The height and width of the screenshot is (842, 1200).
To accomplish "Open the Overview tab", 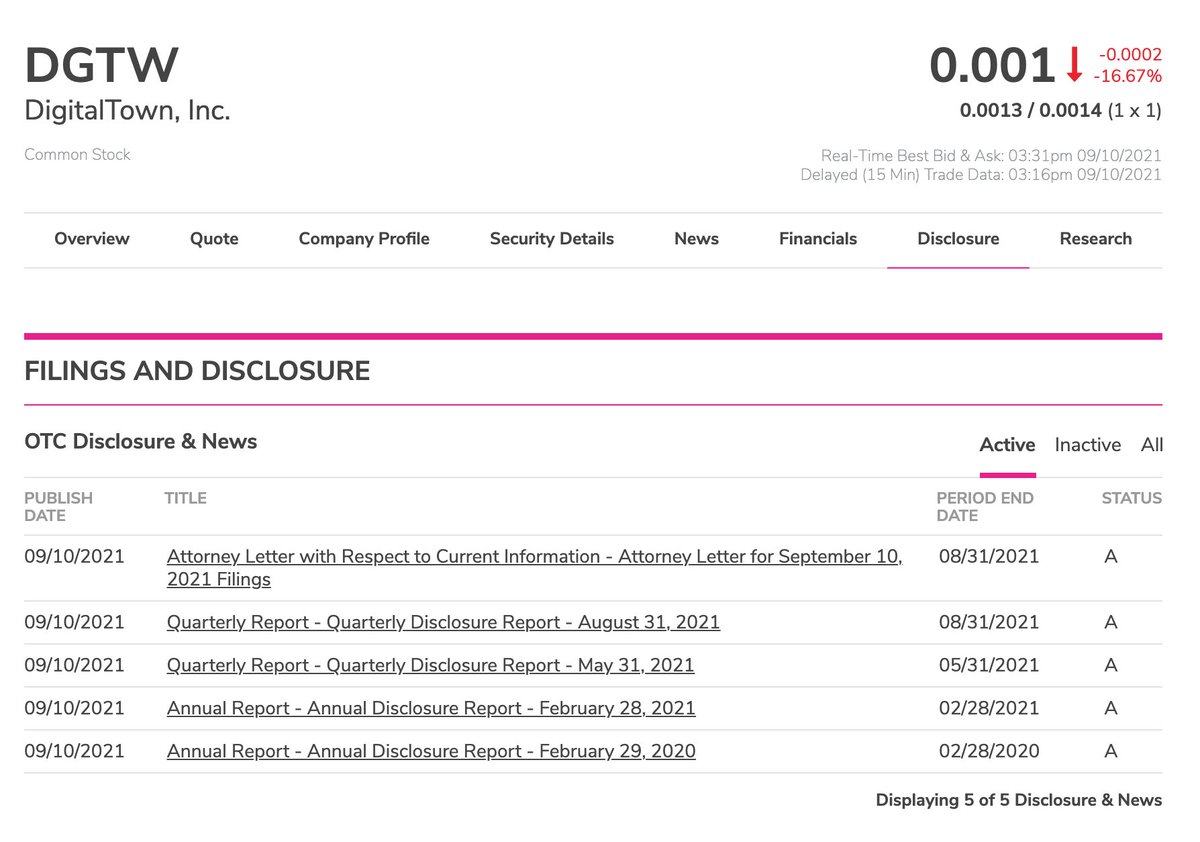I will point(92,239).
